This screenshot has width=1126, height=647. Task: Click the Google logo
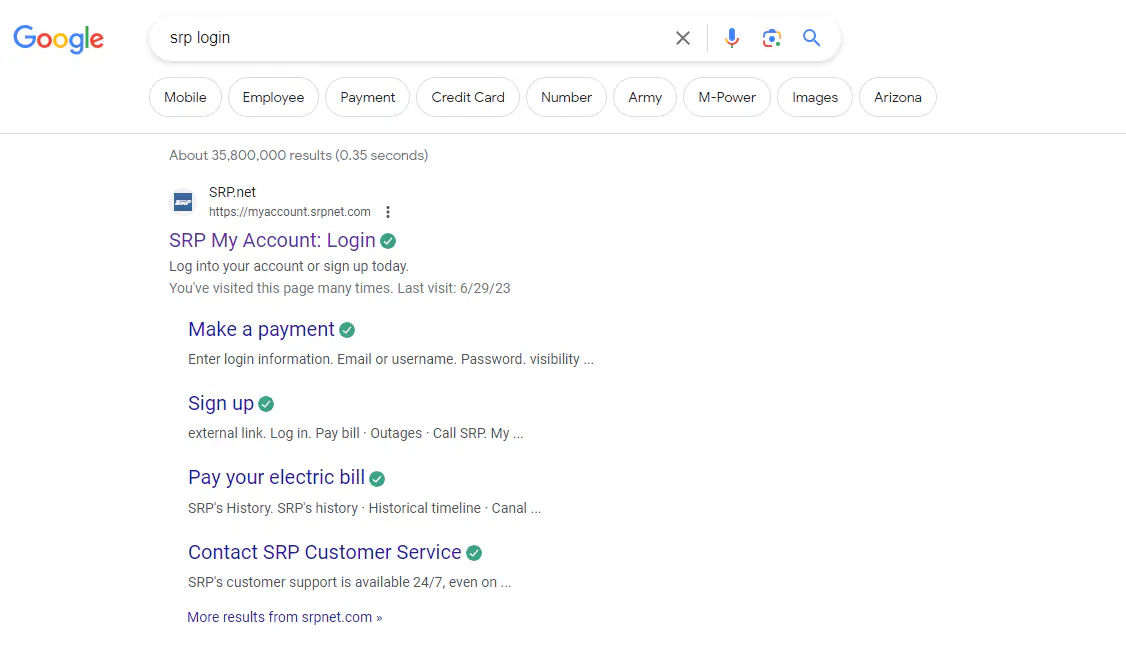(x=58, y=39)
